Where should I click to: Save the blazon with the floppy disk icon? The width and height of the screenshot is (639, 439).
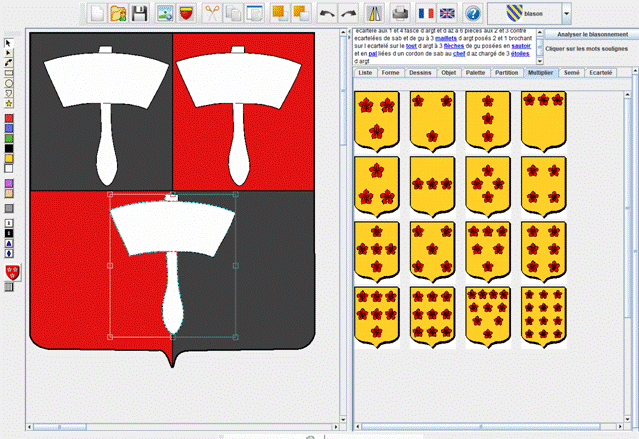[140, 13]
